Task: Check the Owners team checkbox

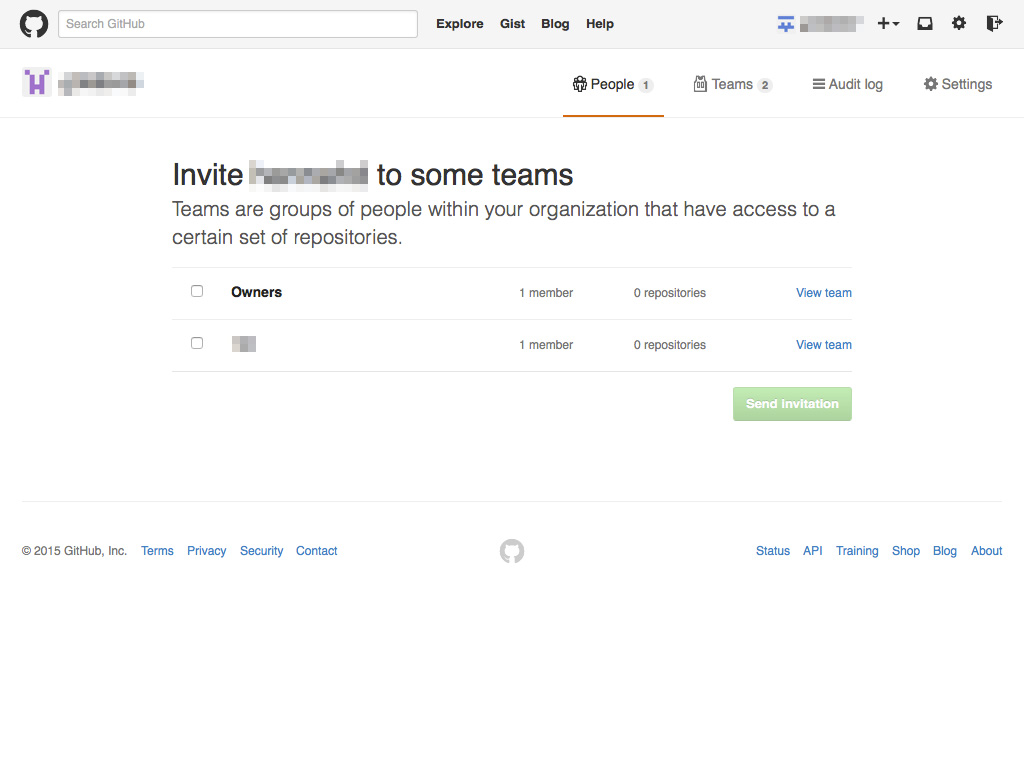Action: 197,292
